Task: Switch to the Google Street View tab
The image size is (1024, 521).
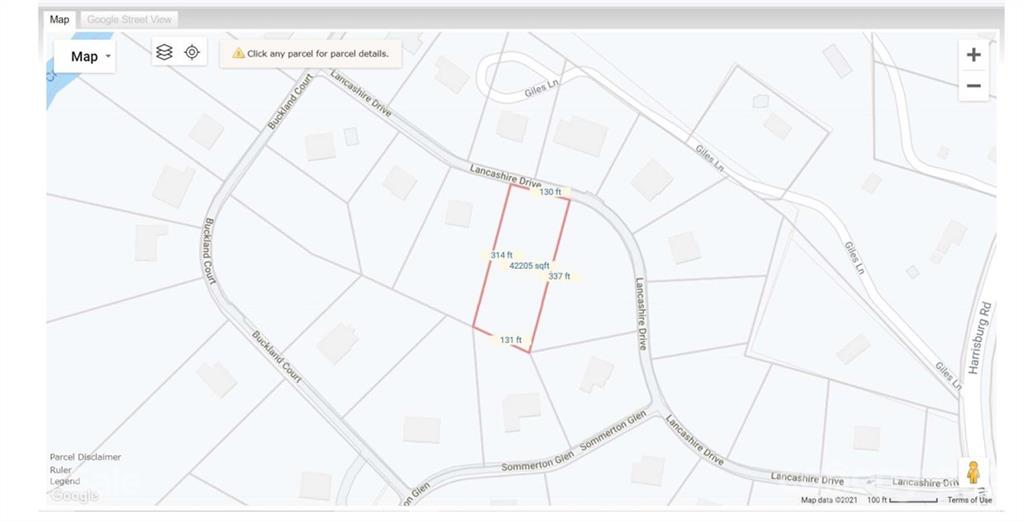Action: tap(129, 19)
